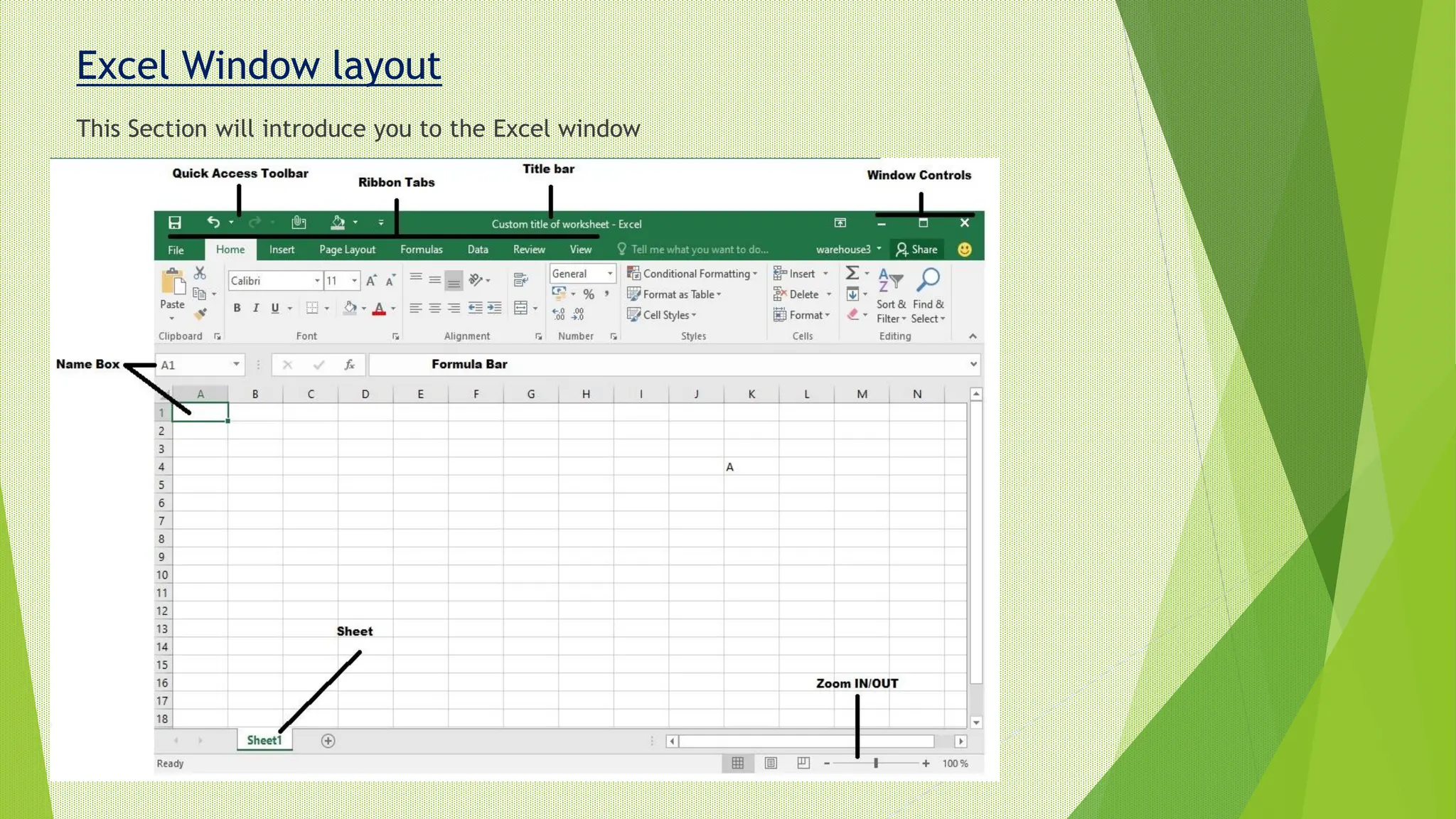Open the File tab
This screenshot has height=819, width=1456.
point(176,250)
